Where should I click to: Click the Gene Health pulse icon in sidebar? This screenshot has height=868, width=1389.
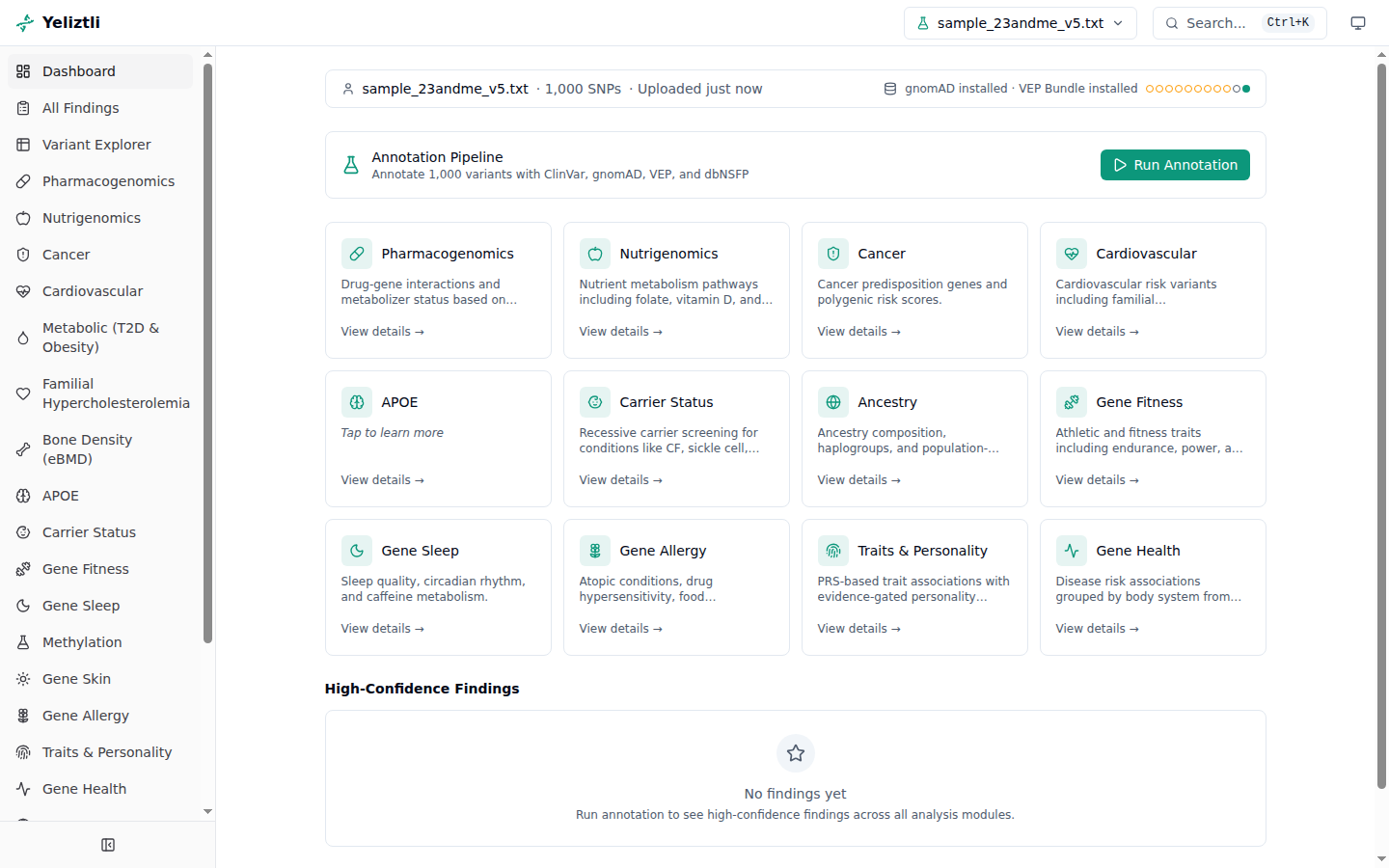click(x=23, y=789)
